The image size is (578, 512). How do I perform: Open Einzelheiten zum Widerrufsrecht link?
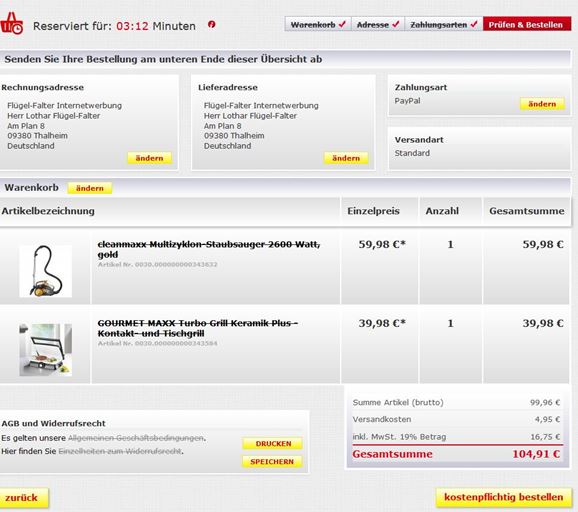click(x=120, y=451)
